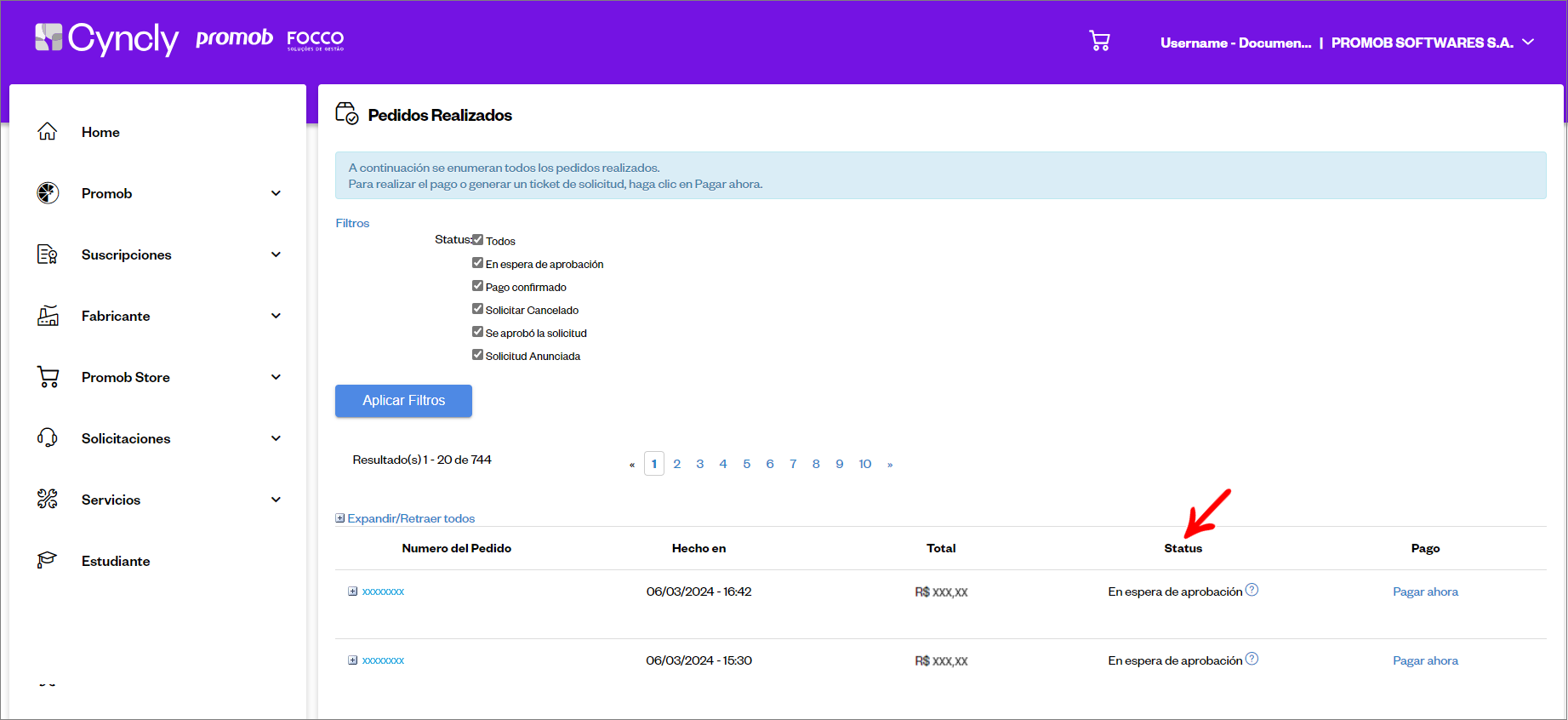1568x720 pixels.
Task: Expand the Servicios menu chevron
Action: tap(276, 500)
